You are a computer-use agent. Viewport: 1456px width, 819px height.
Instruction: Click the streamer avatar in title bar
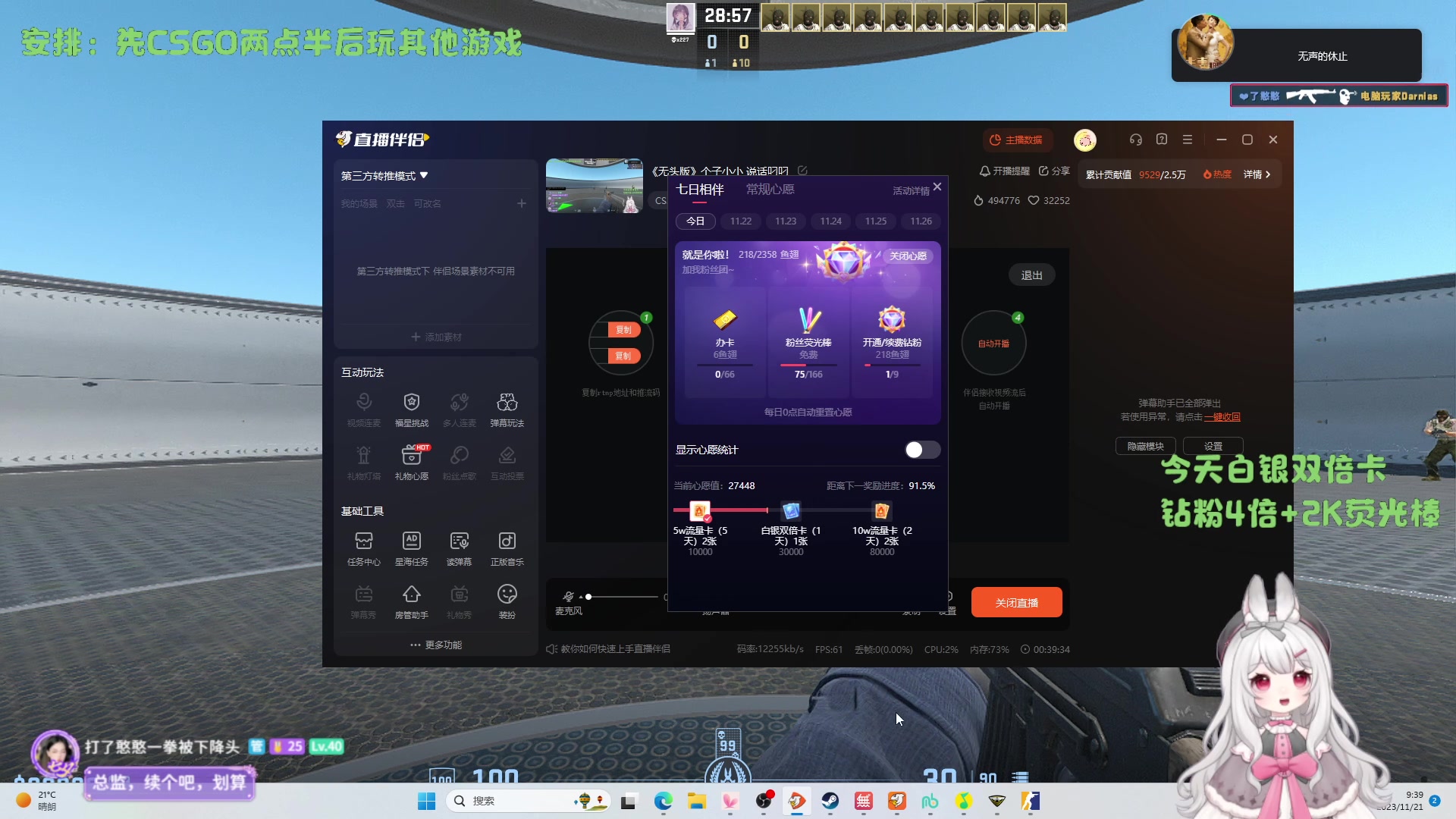pos(1085,140)
